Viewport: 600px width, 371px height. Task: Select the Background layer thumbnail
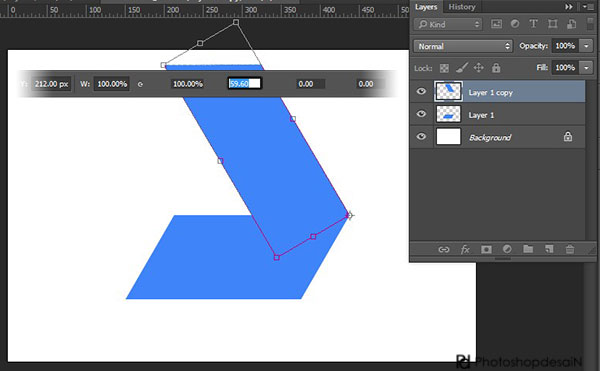(448, 137)
